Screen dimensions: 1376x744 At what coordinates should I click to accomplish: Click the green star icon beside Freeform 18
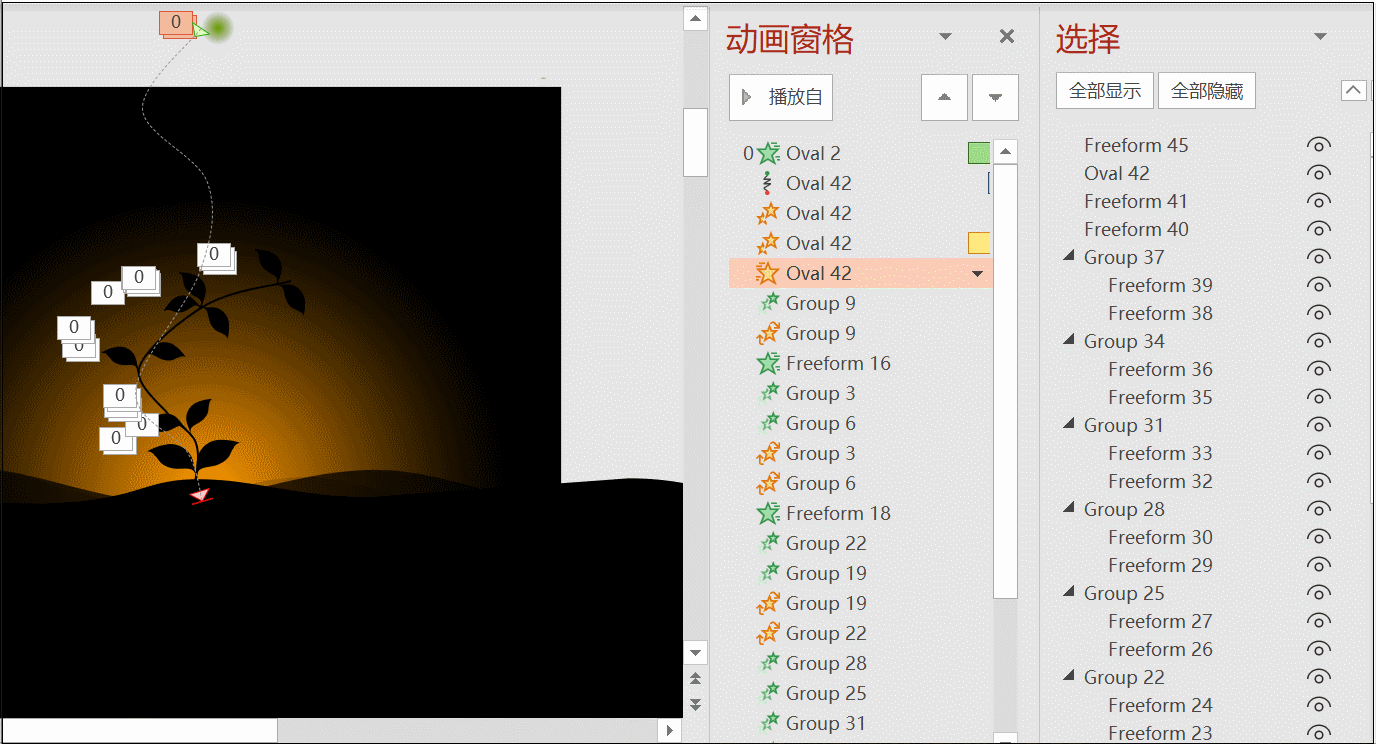click(x=768, y=513)
